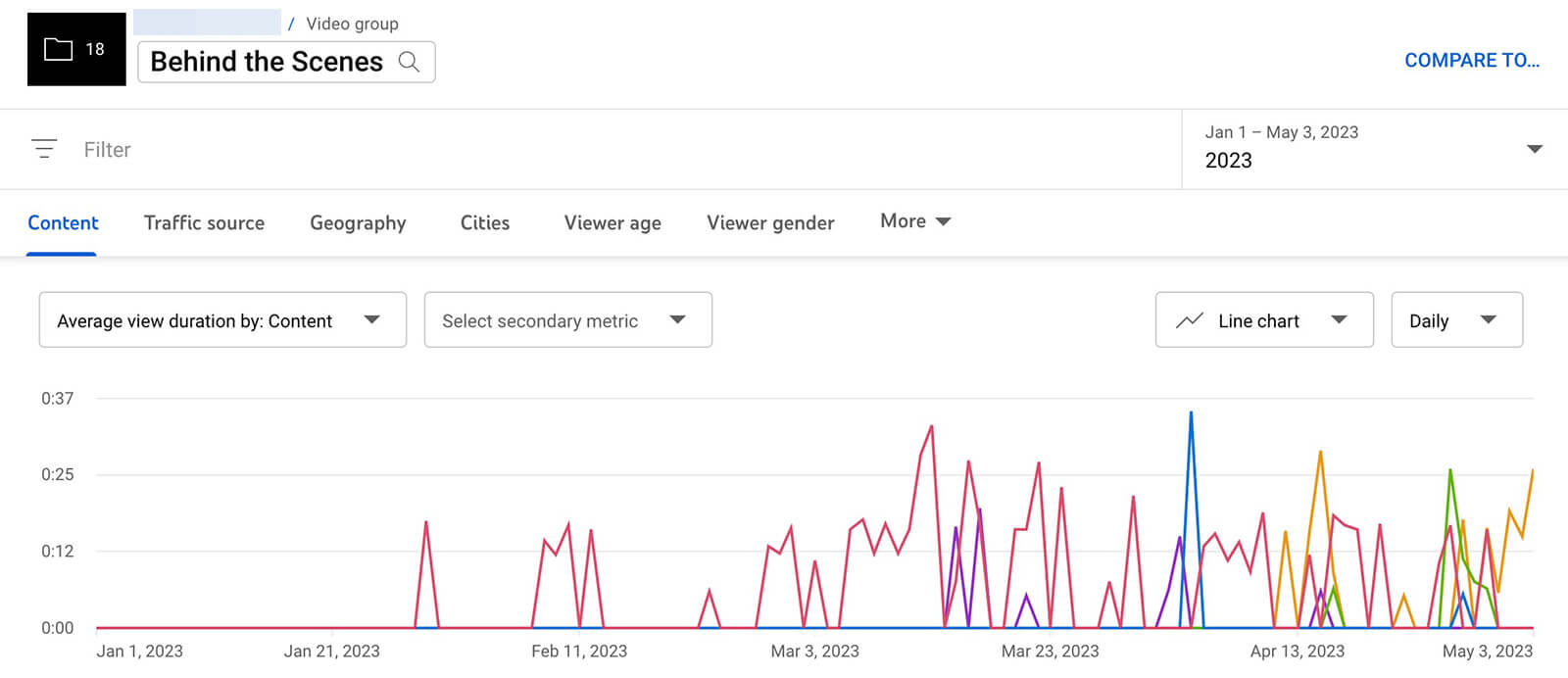Click the tall blue spike peak in chart
Viewport: 1568px width, 678px height.
(1191, 413)
